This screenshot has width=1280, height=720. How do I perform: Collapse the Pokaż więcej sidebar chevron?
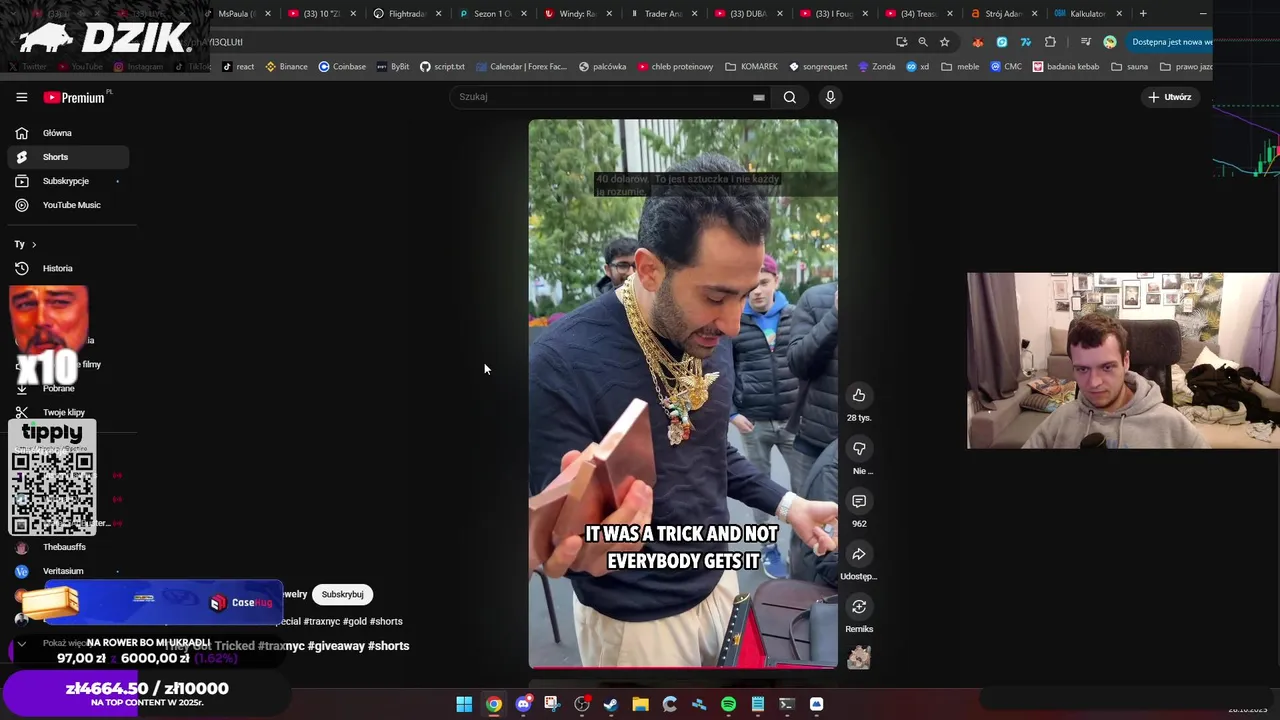tap(21, 643)
